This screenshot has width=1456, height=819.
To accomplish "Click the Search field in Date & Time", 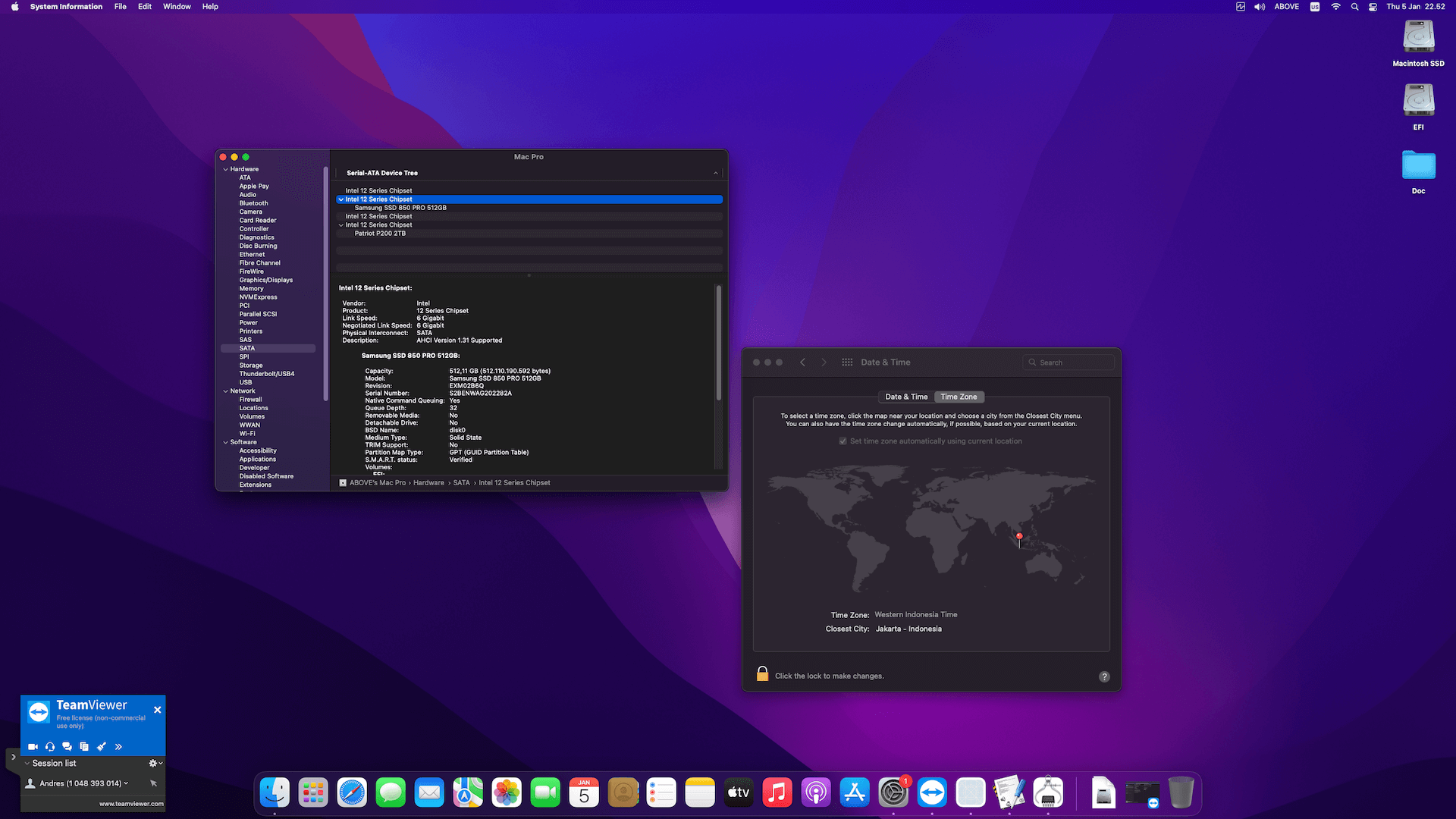I will [x=1068, y=362].
